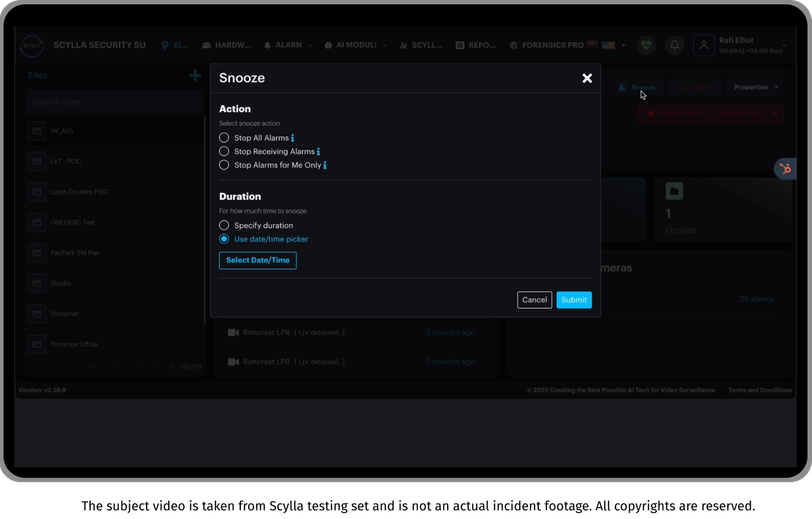
Task: Focus the Search sites input field
Action: (114, 102)
